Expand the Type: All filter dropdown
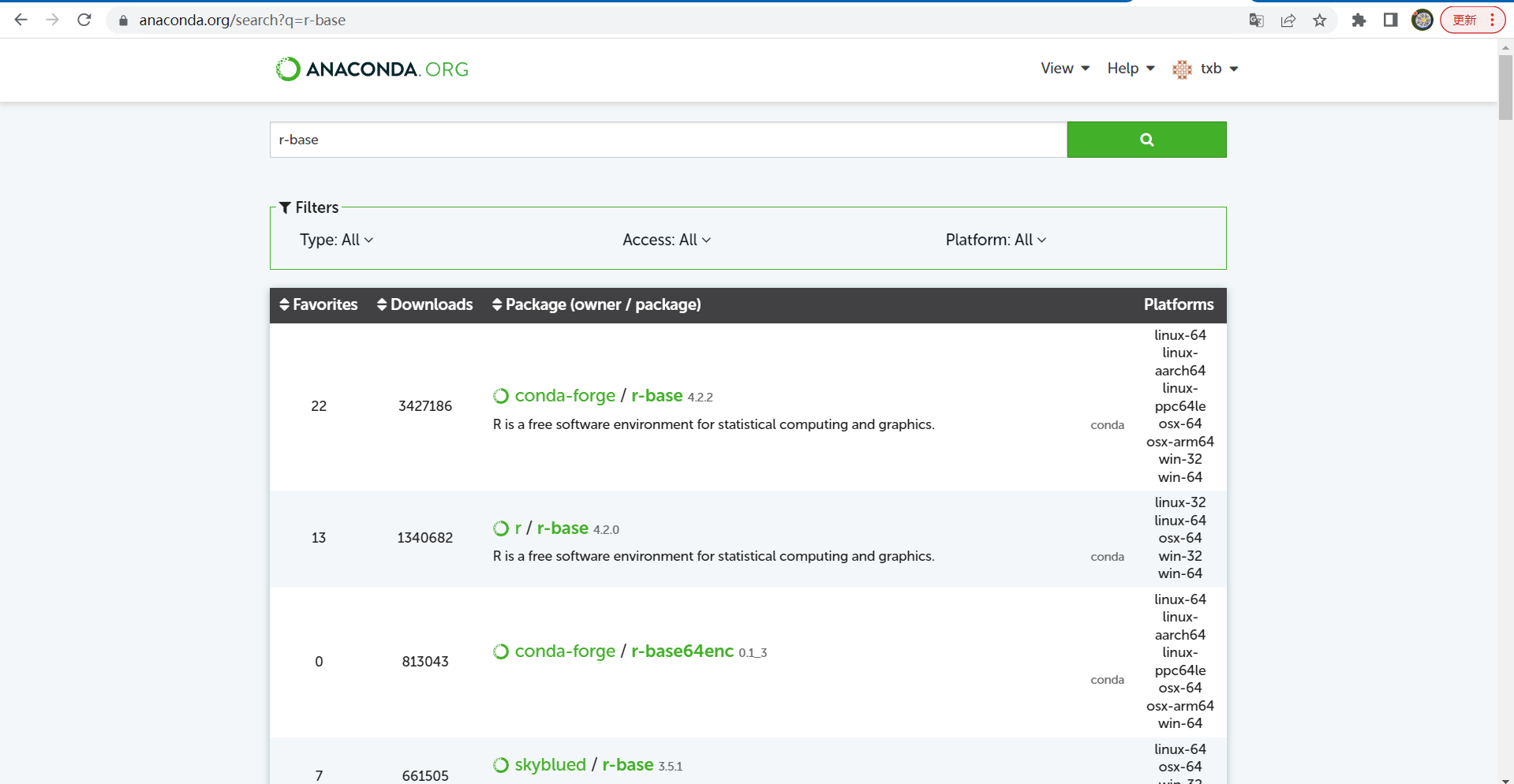Screen dimensions: 1514x784 click(336, 240)
